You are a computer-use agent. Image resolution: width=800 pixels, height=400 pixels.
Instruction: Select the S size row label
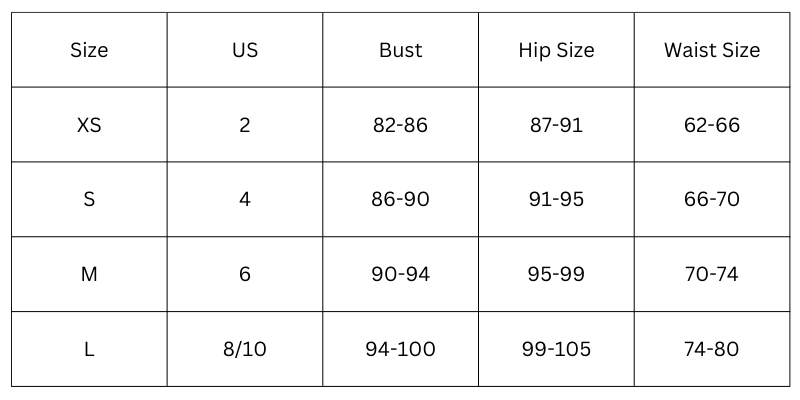(x=89, y=199)
